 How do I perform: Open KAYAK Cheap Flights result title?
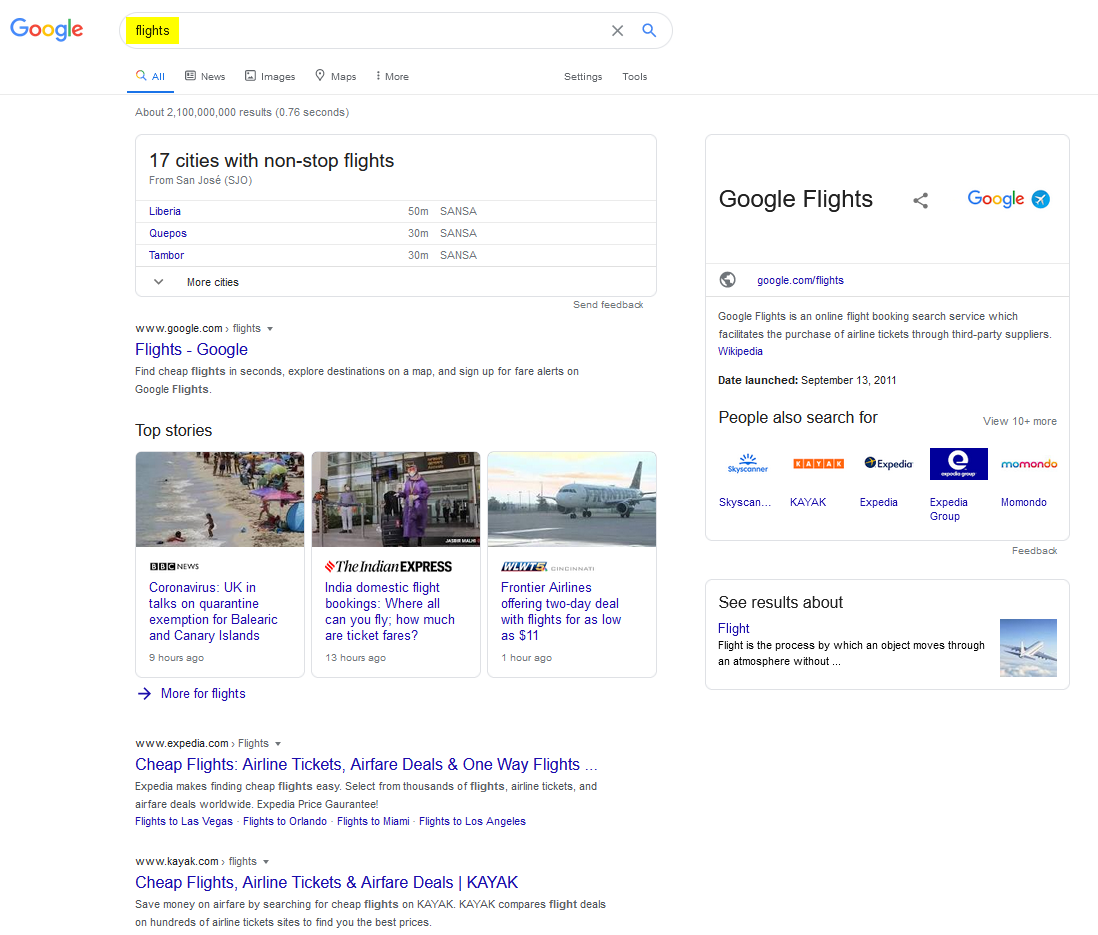326,882
